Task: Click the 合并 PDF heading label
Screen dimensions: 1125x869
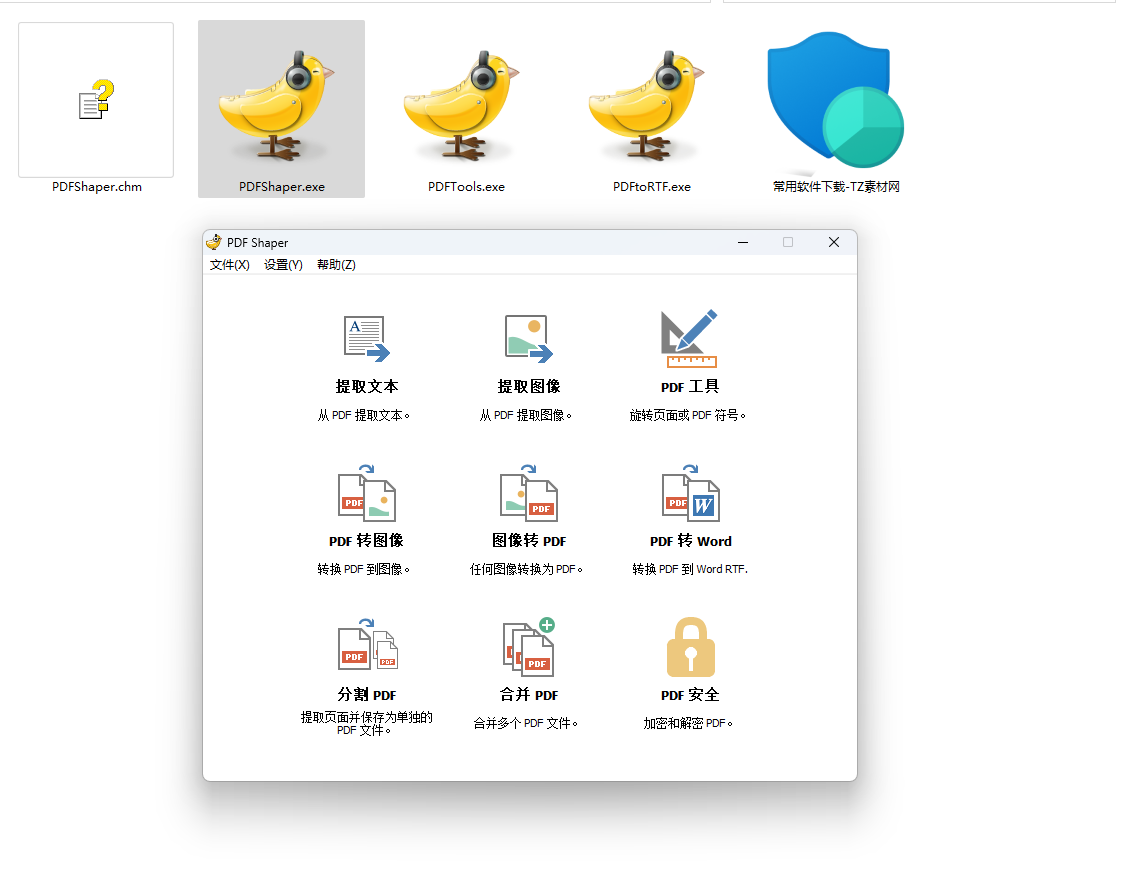Action: (529, 695)
